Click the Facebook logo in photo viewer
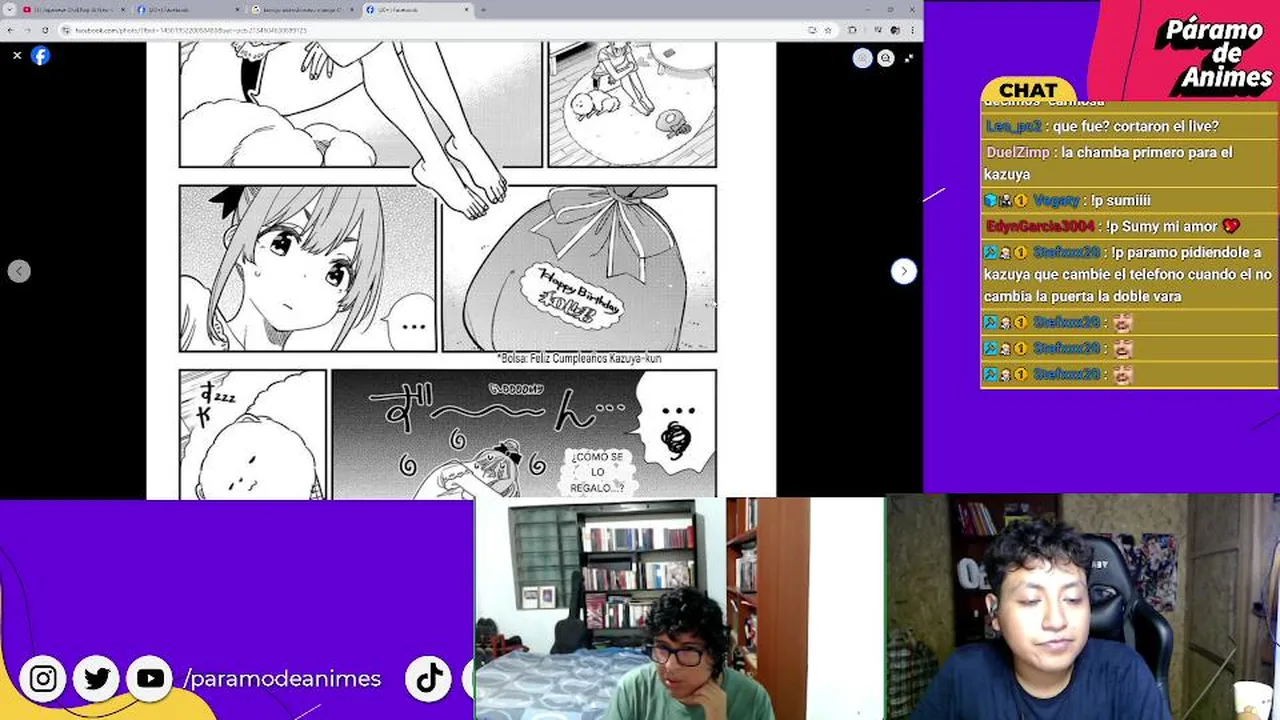1280x720 pixels. click(x=40, y=56)
